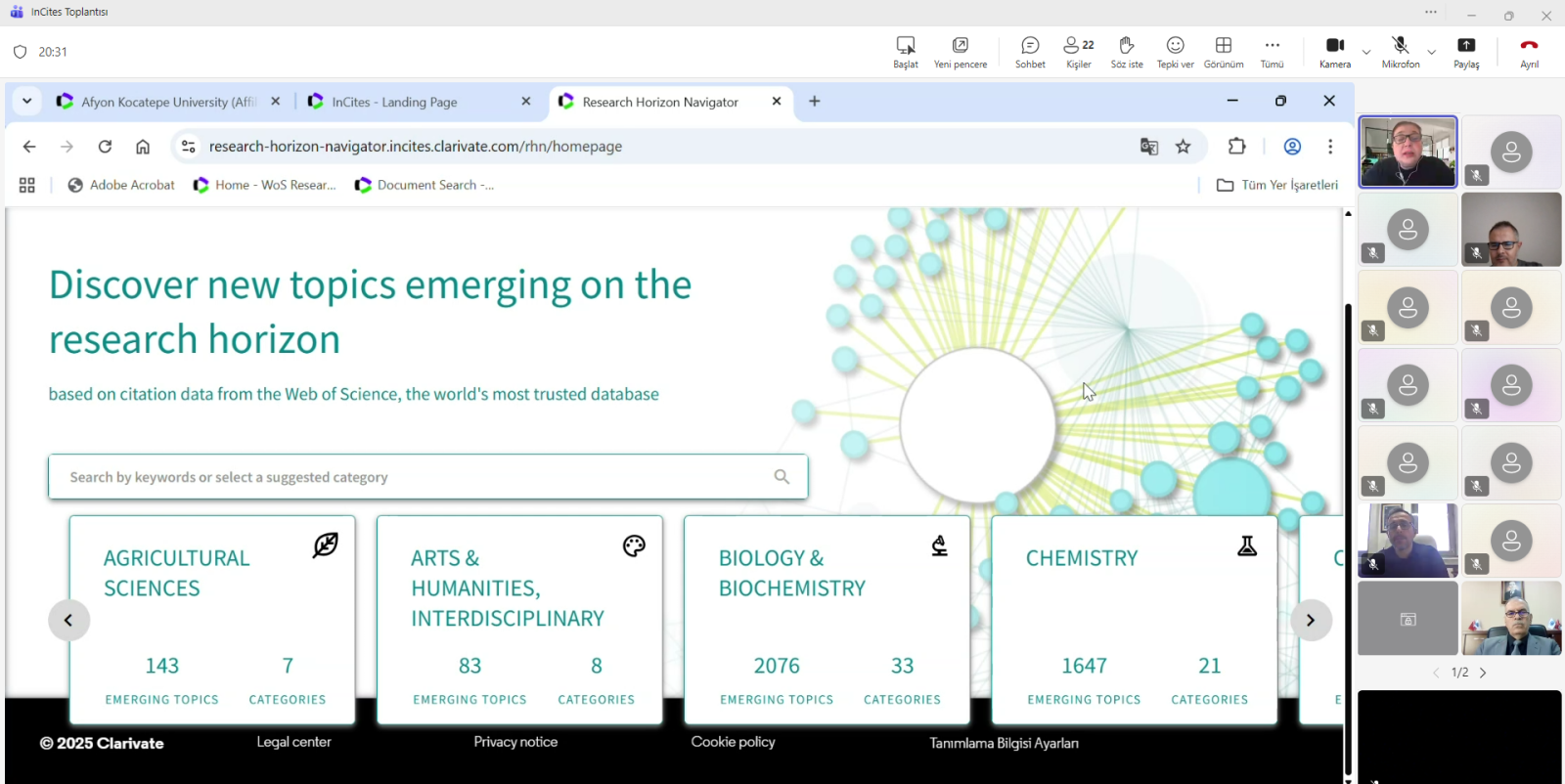
Task: Toggle the Kamera on or off
Action: [x=1334, y=52]
